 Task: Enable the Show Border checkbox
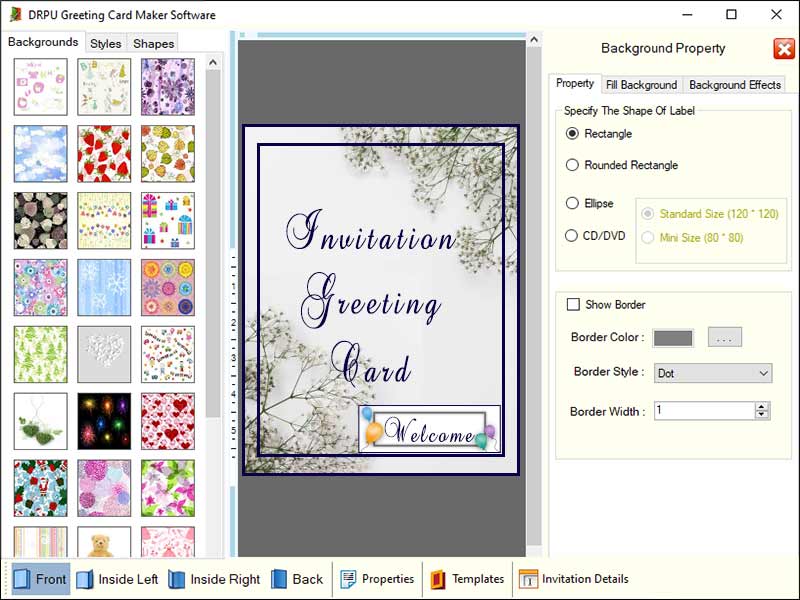click(573, 304)
